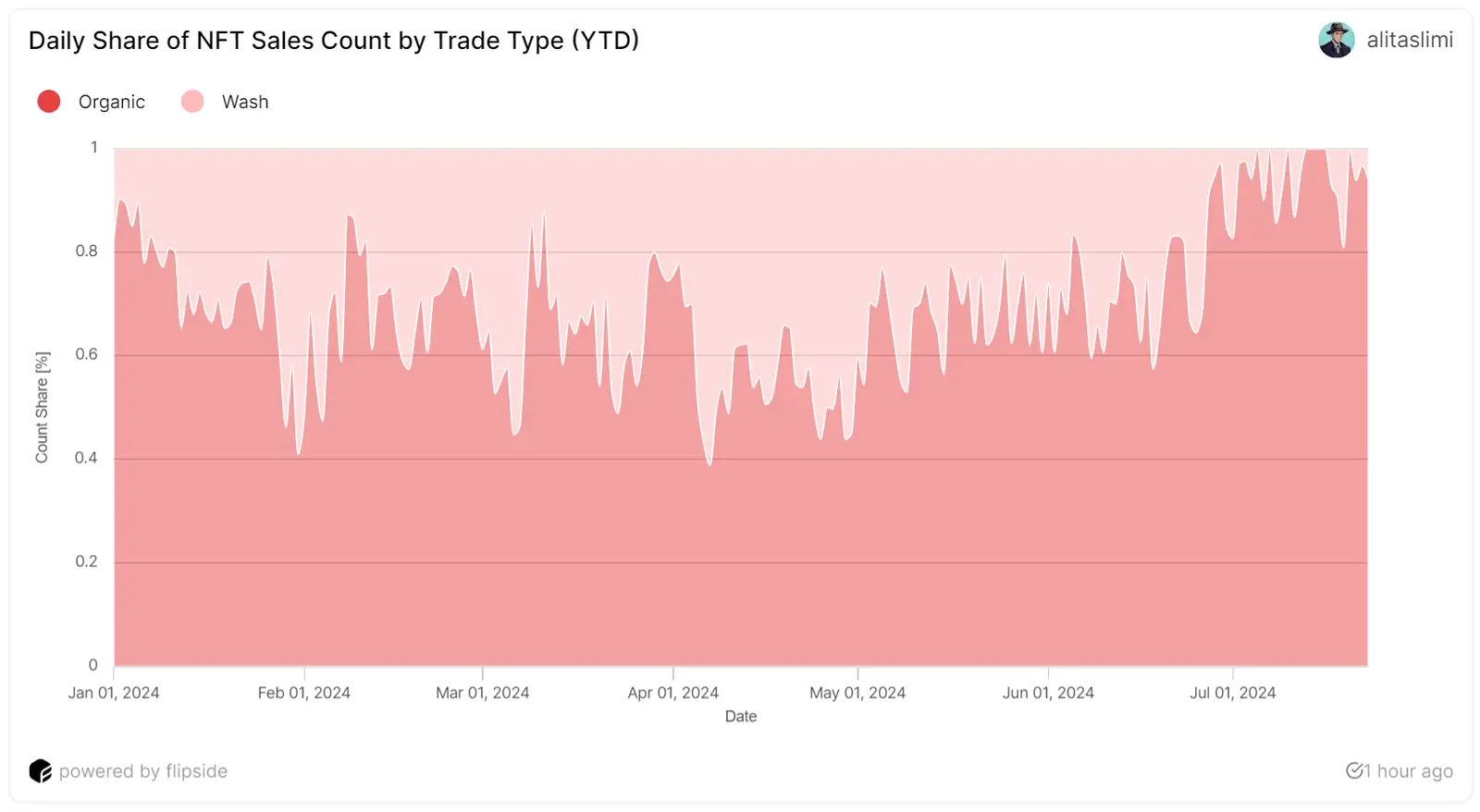Click the "Count Share [%]" y-axis title
The image size is (1480, 812).
coord(42,407)
